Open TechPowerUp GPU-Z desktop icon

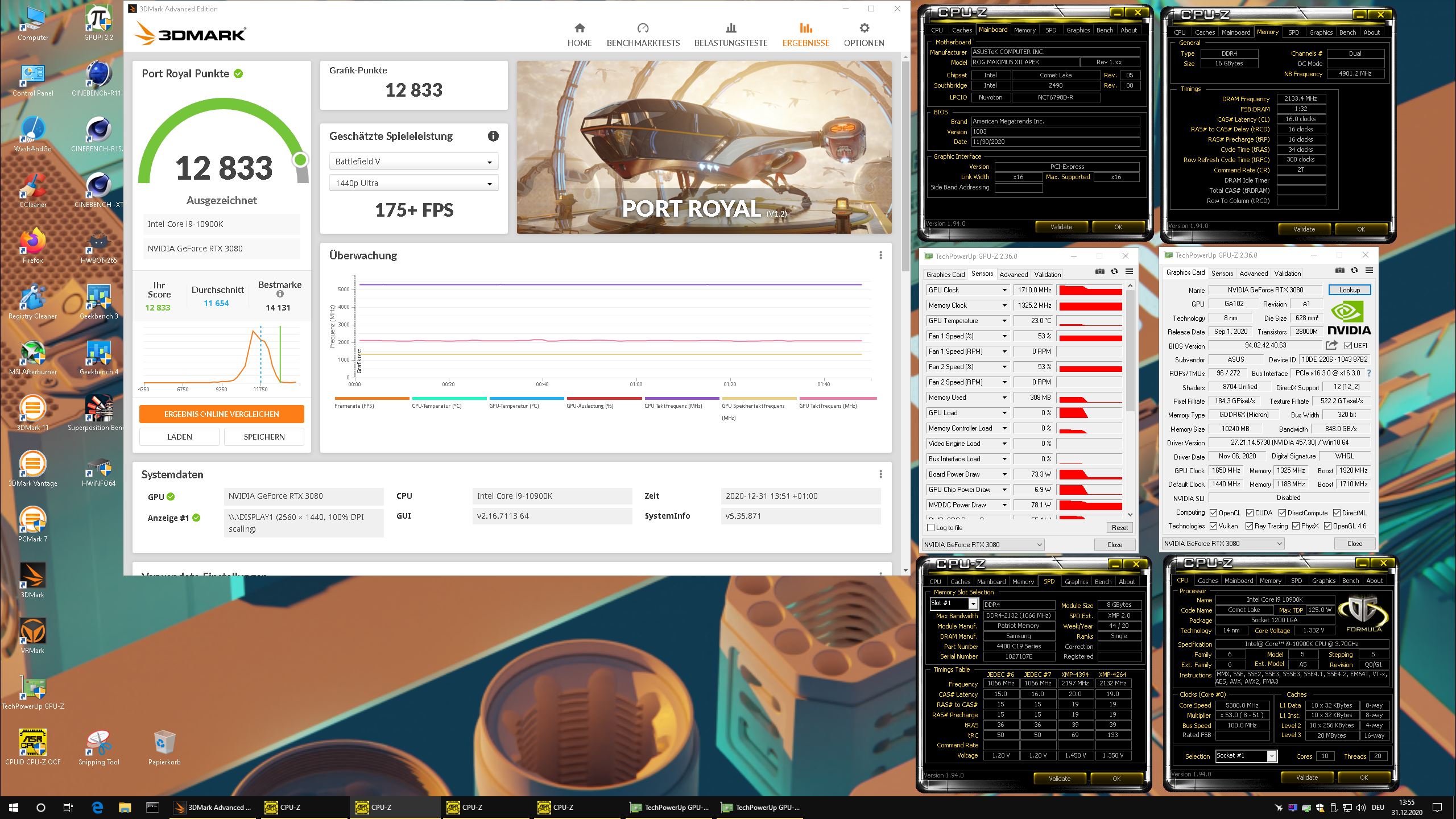33,692
